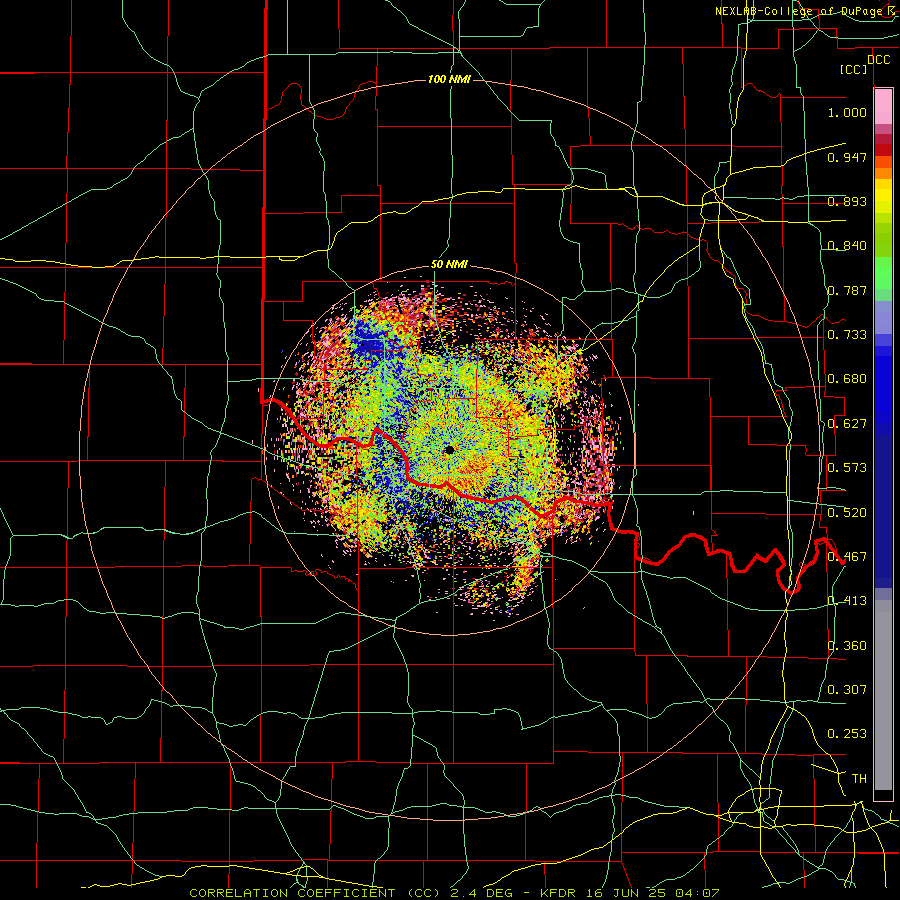Click the radar site dot at center
900x900 pixels.
pos(449,450)
